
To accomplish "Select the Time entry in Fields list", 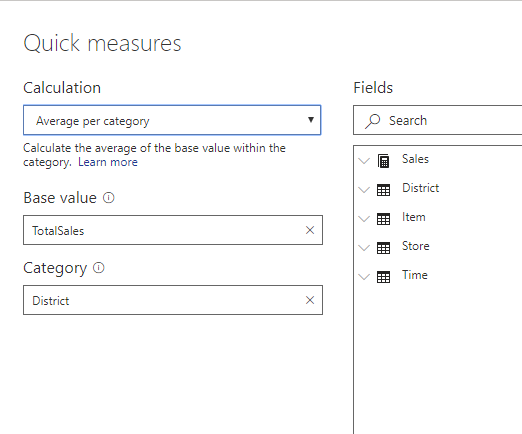I will 415,275.
